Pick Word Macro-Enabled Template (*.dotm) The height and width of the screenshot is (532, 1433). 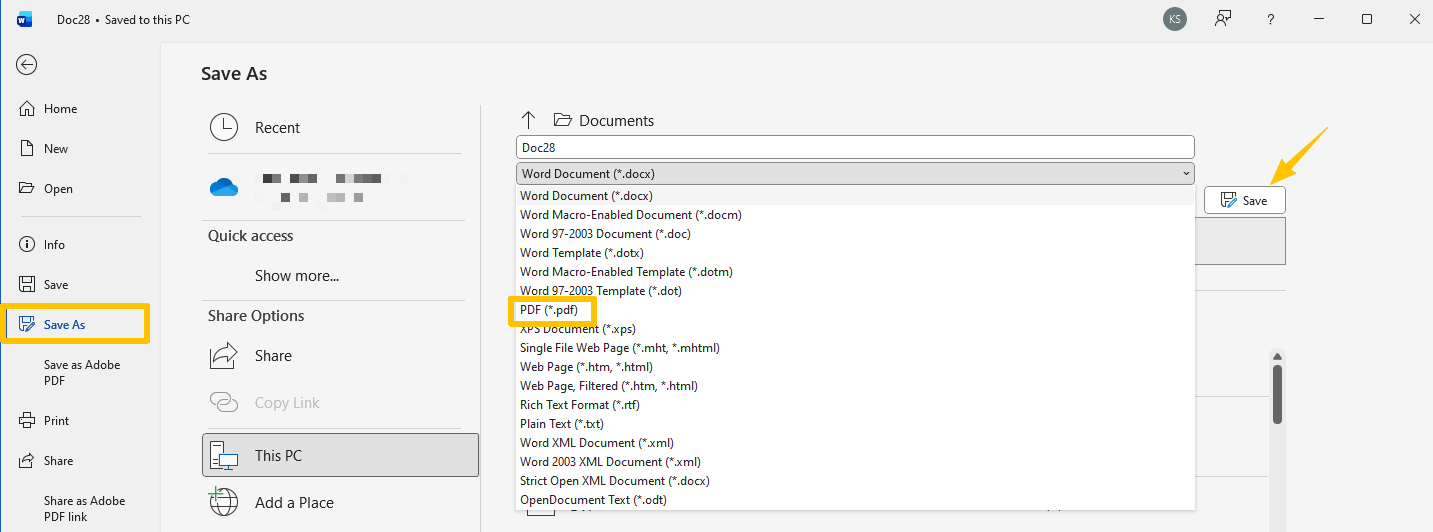[855, 272]
